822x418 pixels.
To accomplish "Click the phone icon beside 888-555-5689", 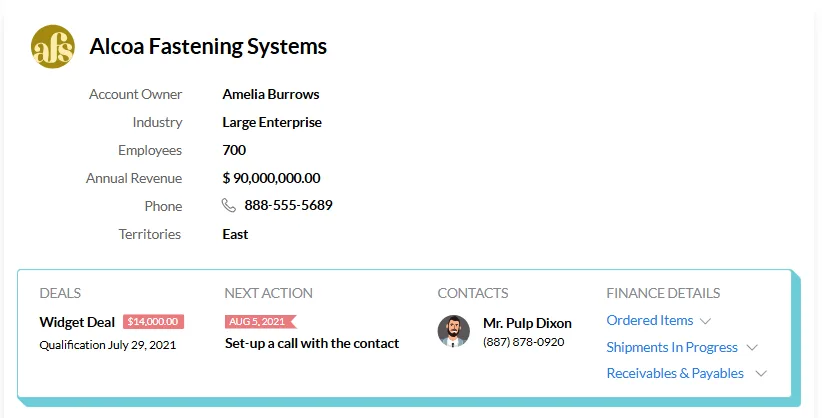I will 229,206.
